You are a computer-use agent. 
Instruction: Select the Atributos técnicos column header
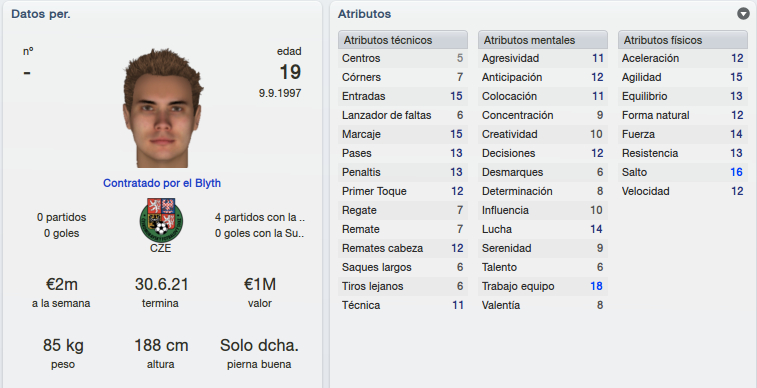pyautogui.click(x=403, y=40)
